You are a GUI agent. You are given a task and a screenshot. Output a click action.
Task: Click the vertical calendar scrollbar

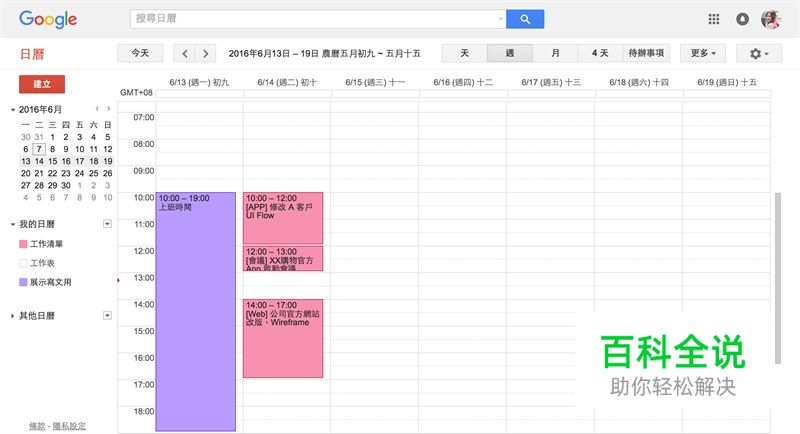tap(778, 278)
